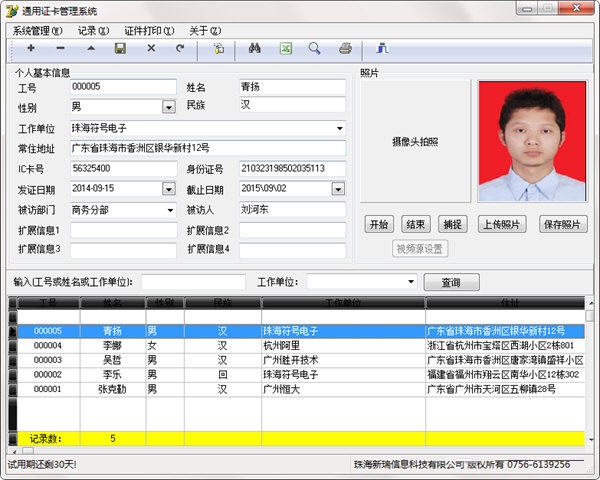Click the refresh arrow toolbar icon
Viewport: 600px width, 480px height.
pyautogui.click(x=180, y=48)
